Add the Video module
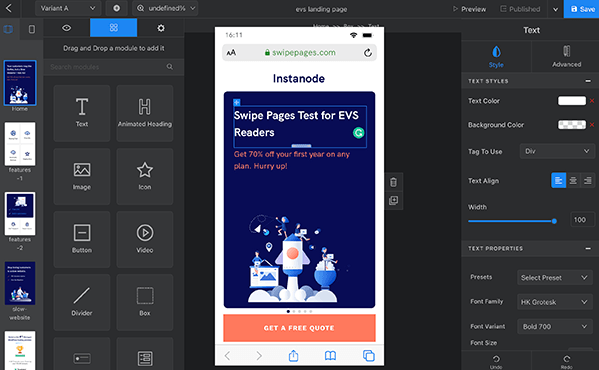Image resolution: width=599 pixels, height=370 pixels. (145, 239)
